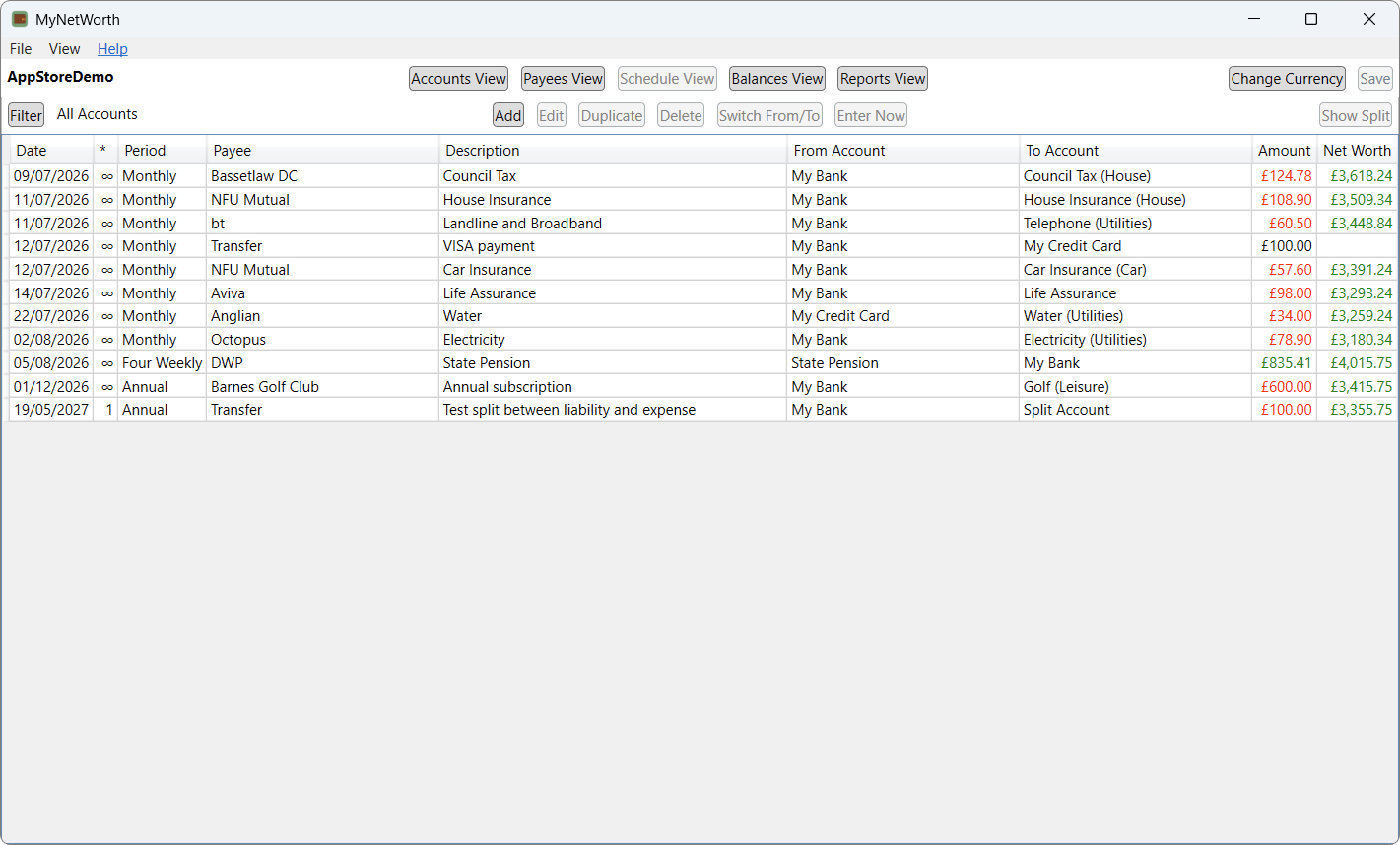Click the £600.00 amount cell

[x=1284, y=387]
